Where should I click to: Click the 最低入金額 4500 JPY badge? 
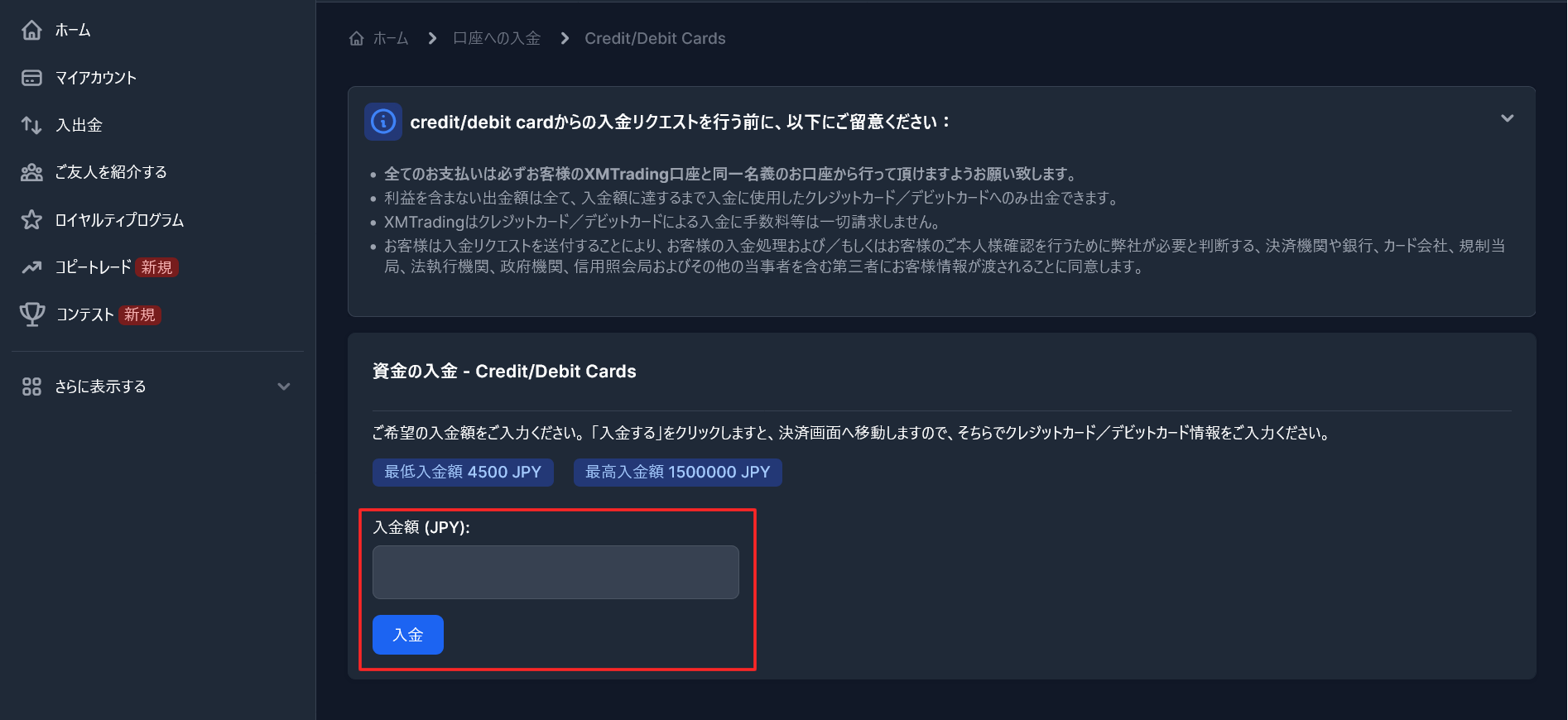tap(463, 472)
